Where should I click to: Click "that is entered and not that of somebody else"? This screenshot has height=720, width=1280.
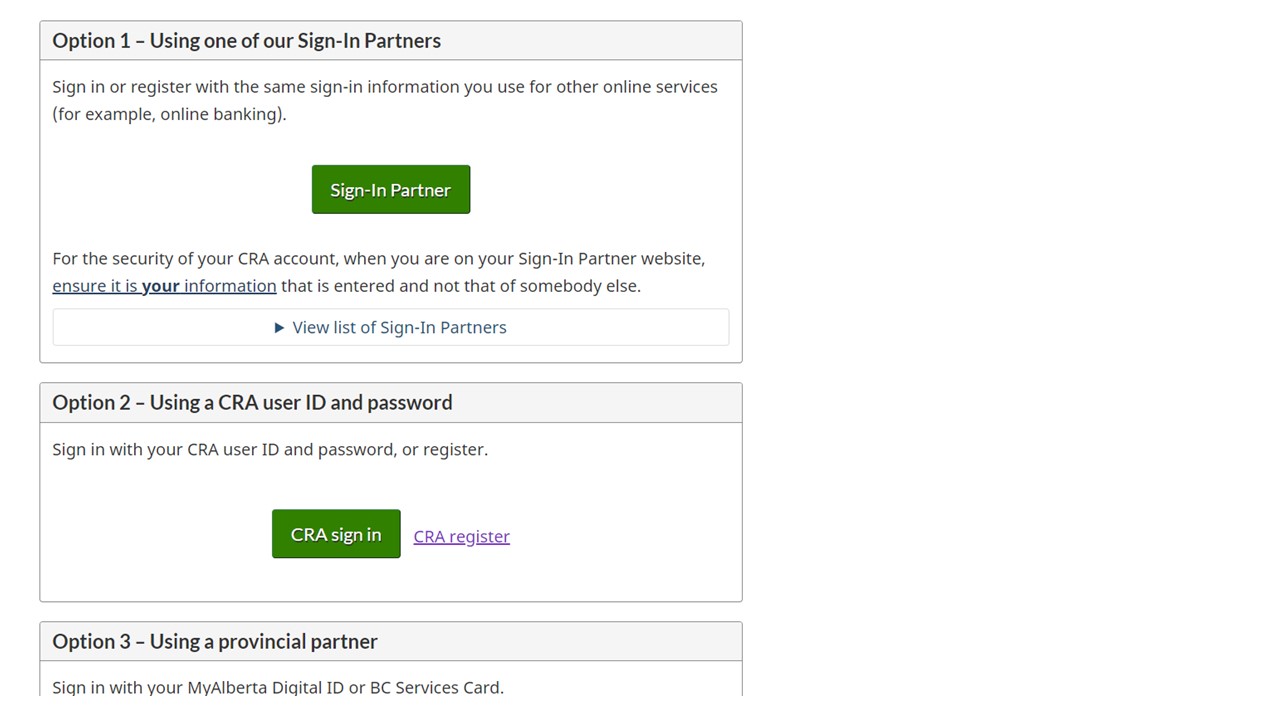point(460,286)
